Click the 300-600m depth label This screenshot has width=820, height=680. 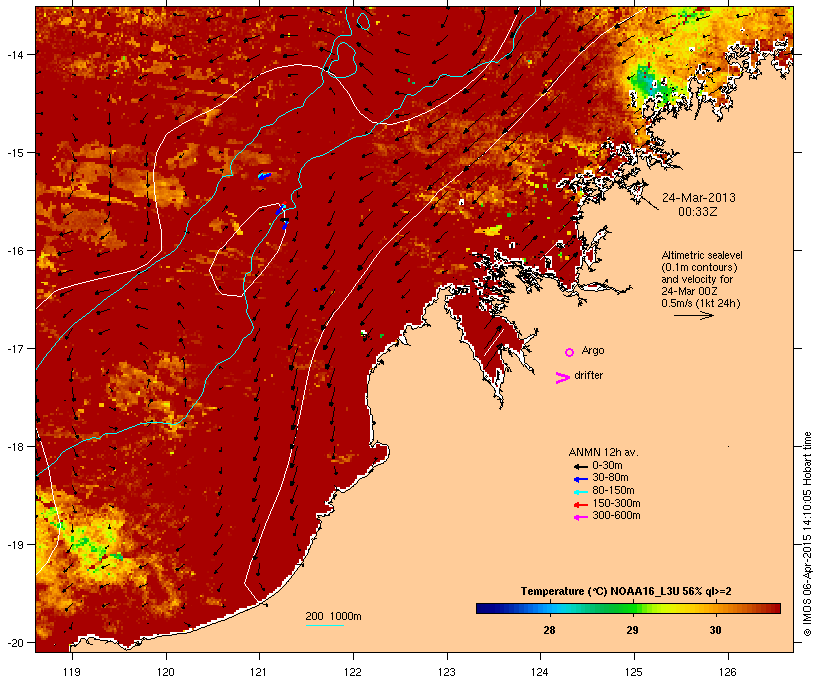[616, 515]
